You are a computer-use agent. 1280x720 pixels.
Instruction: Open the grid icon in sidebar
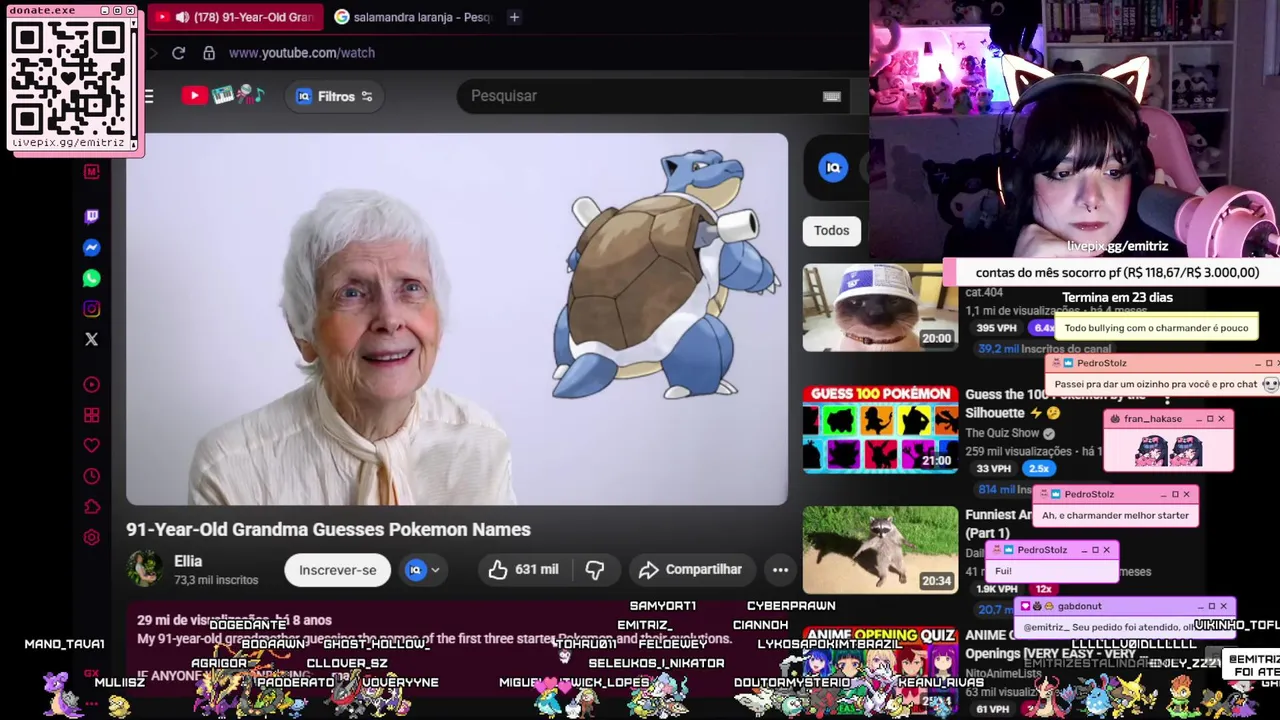pyautogui.click(x=91, y=415)
